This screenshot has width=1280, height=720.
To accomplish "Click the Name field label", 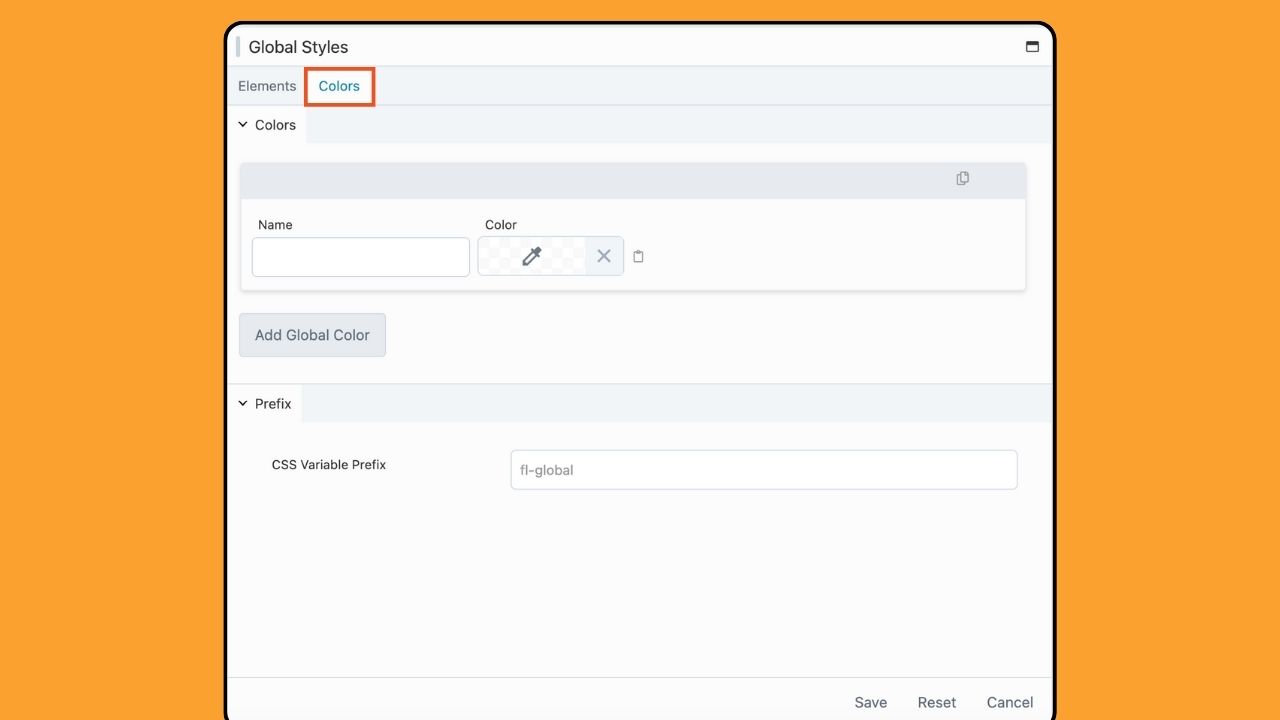I will pyautogui.click(x=275, y=225).
